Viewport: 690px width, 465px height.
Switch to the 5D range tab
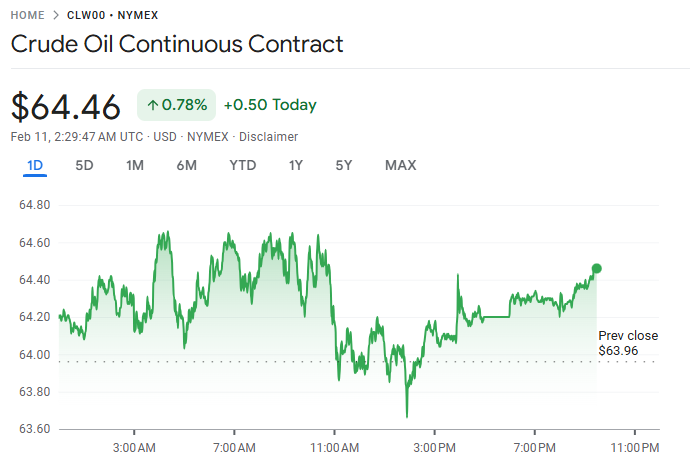pyautogui.click(x=85, y=165)
